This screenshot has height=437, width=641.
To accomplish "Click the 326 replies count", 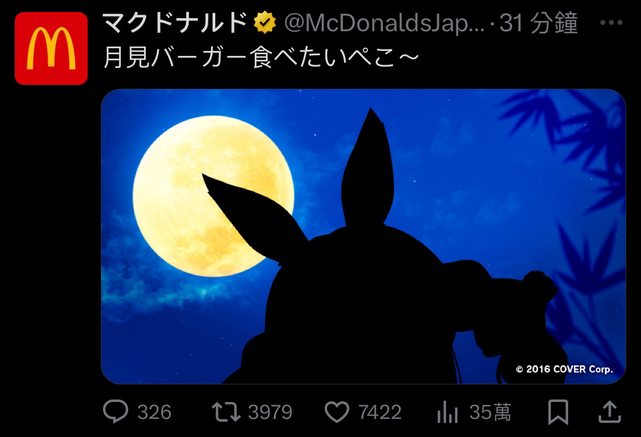I will coord(154,412).
